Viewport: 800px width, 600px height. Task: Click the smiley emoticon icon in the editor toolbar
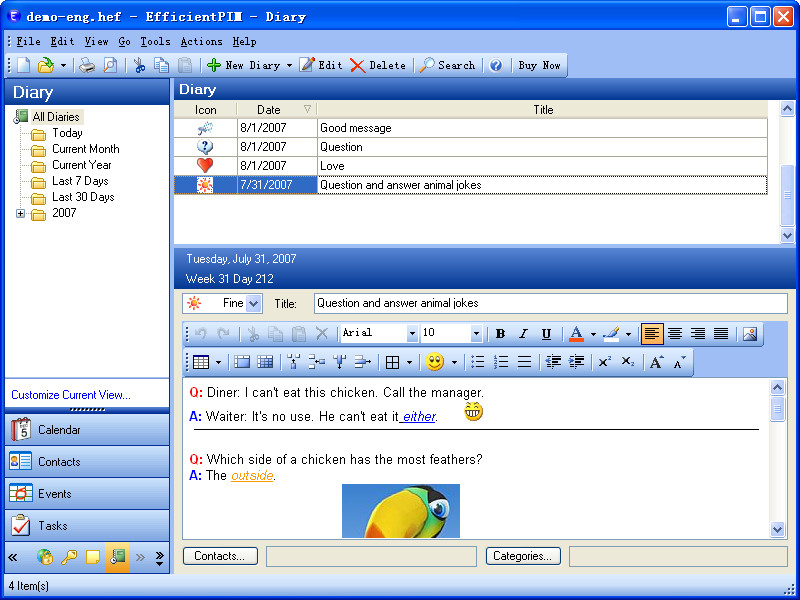click(435, 362)
